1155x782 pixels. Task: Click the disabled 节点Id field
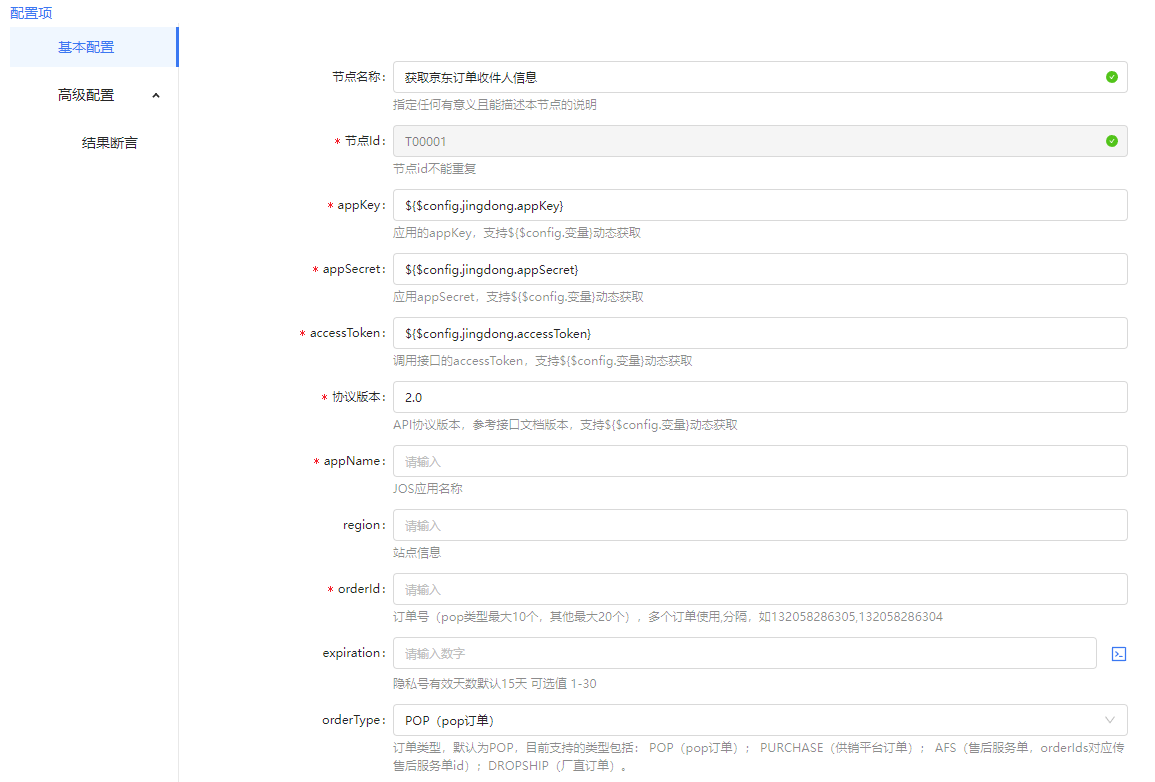coord(740,141)
